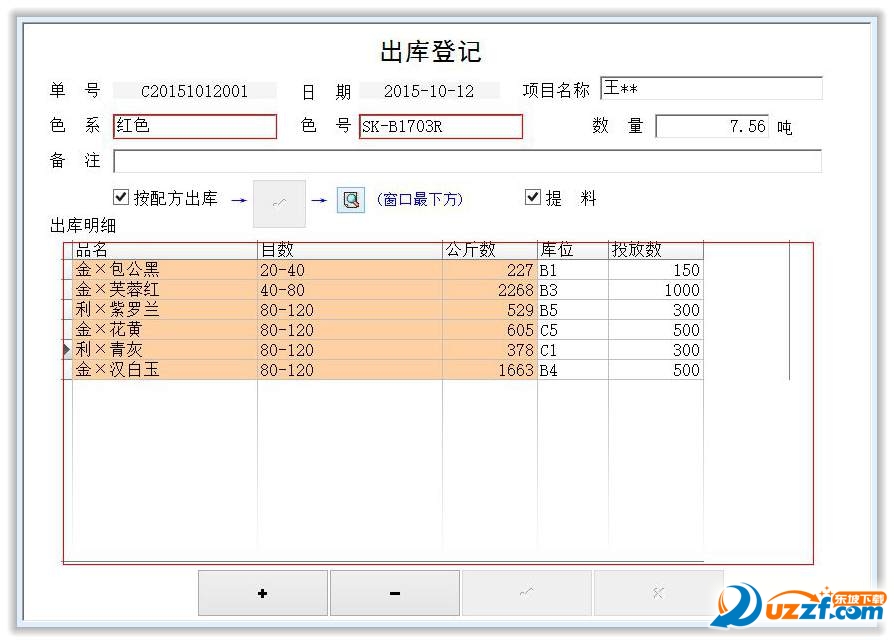Click the 库位 column header
The width and height of the screenshot is (894, 644).
[x=573, y=250]
